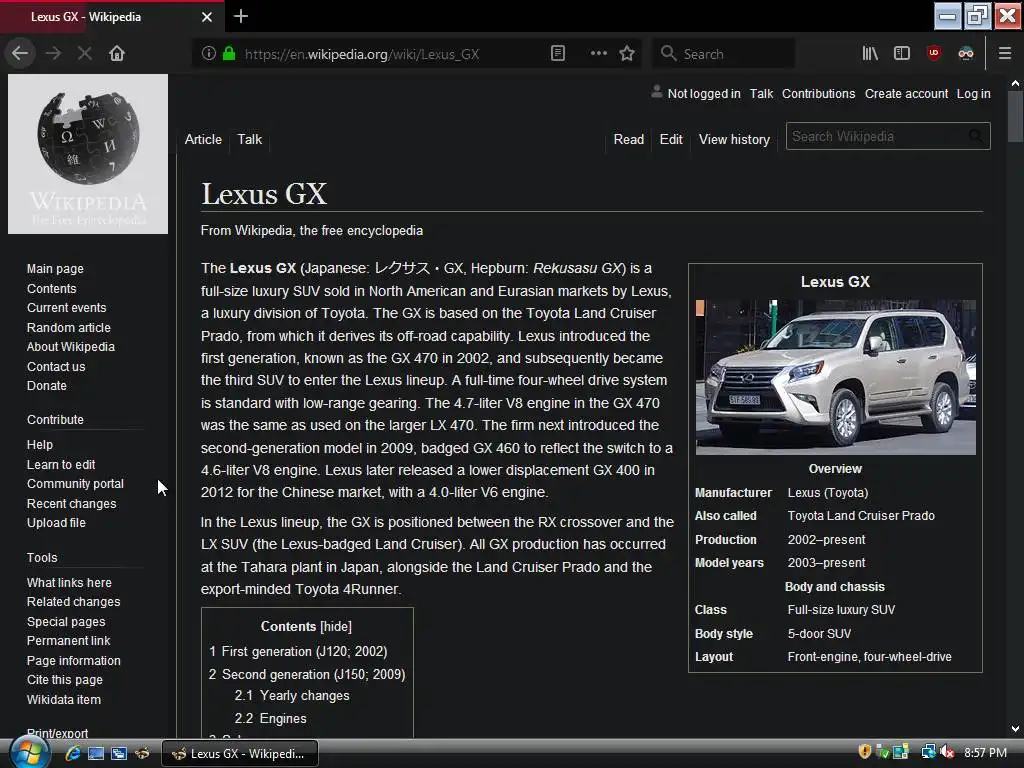The image size is (1024, 768).
Task: Click the forward navigation arrow
Action: pos(54,54)
